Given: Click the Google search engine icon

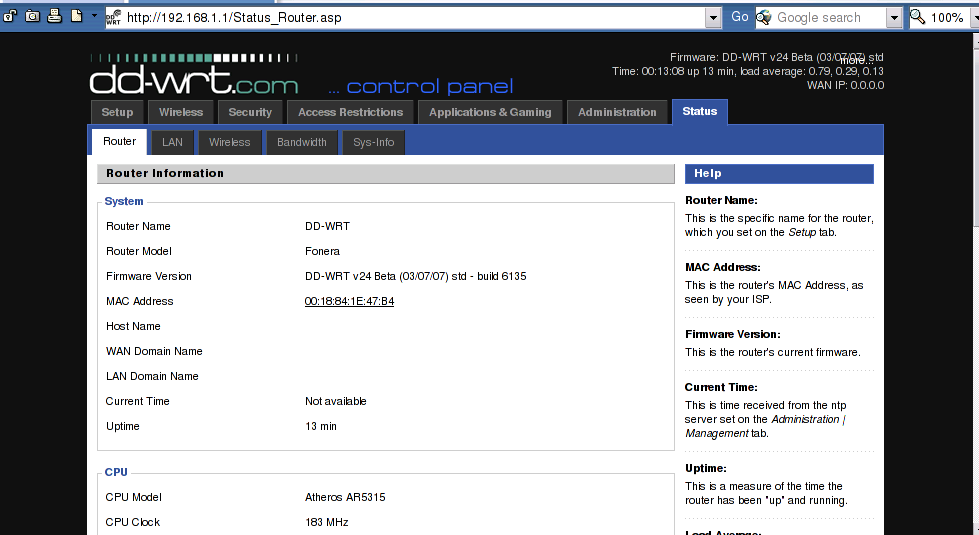Looking at the screenshot, I should coord(764,17).
